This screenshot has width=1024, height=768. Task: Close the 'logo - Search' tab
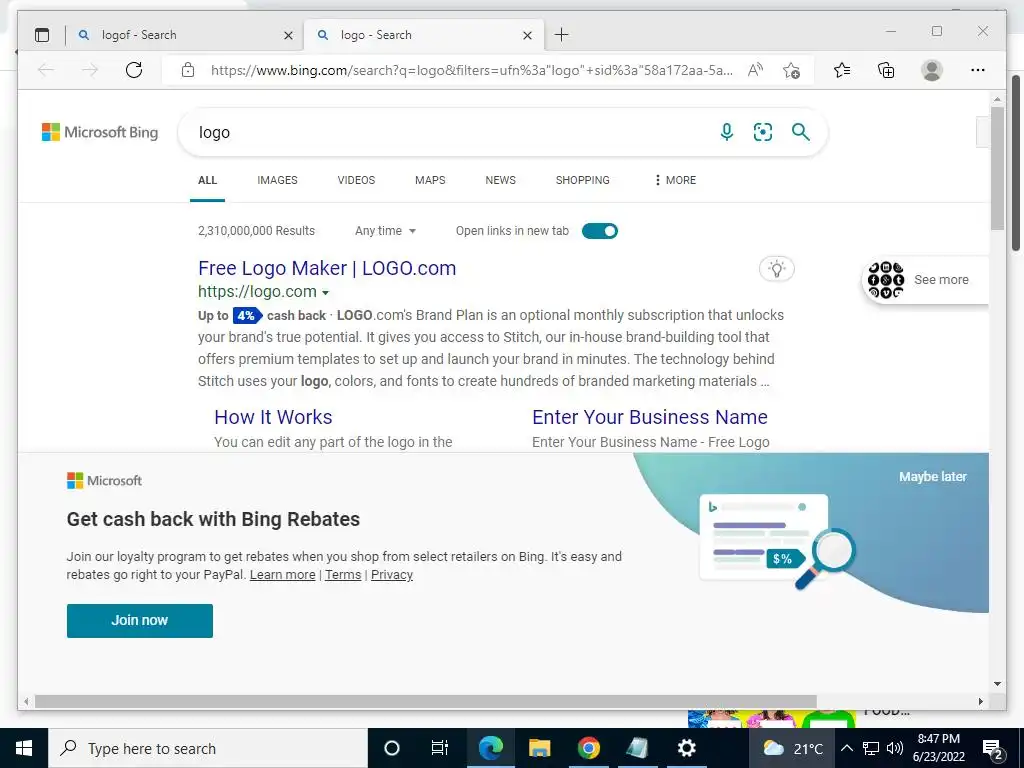click(x=527, y=35)
